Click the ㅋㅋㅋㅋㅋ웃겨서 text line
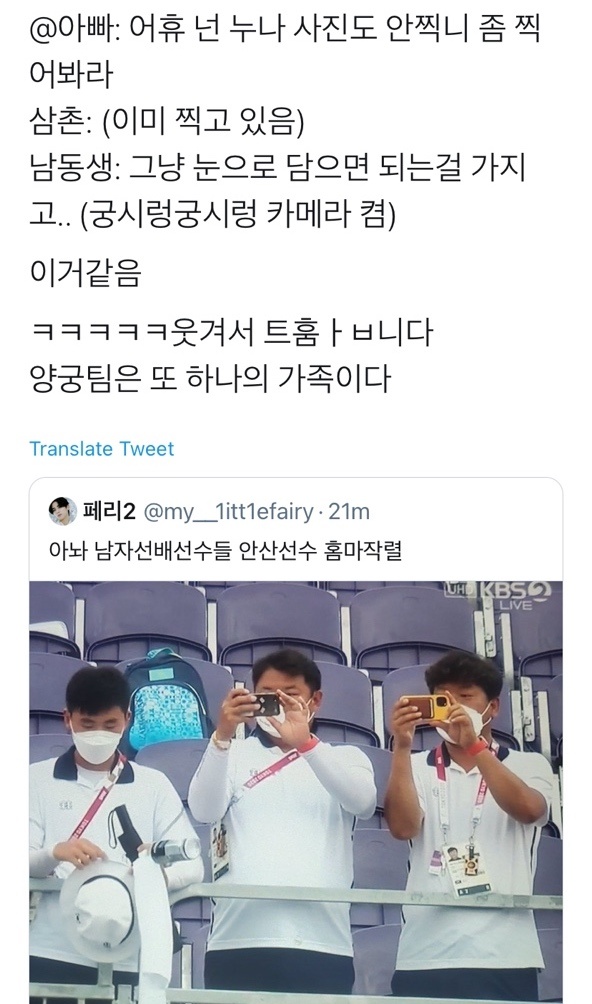This screenshot has width=592, height=1004. (x=231, y=332)
